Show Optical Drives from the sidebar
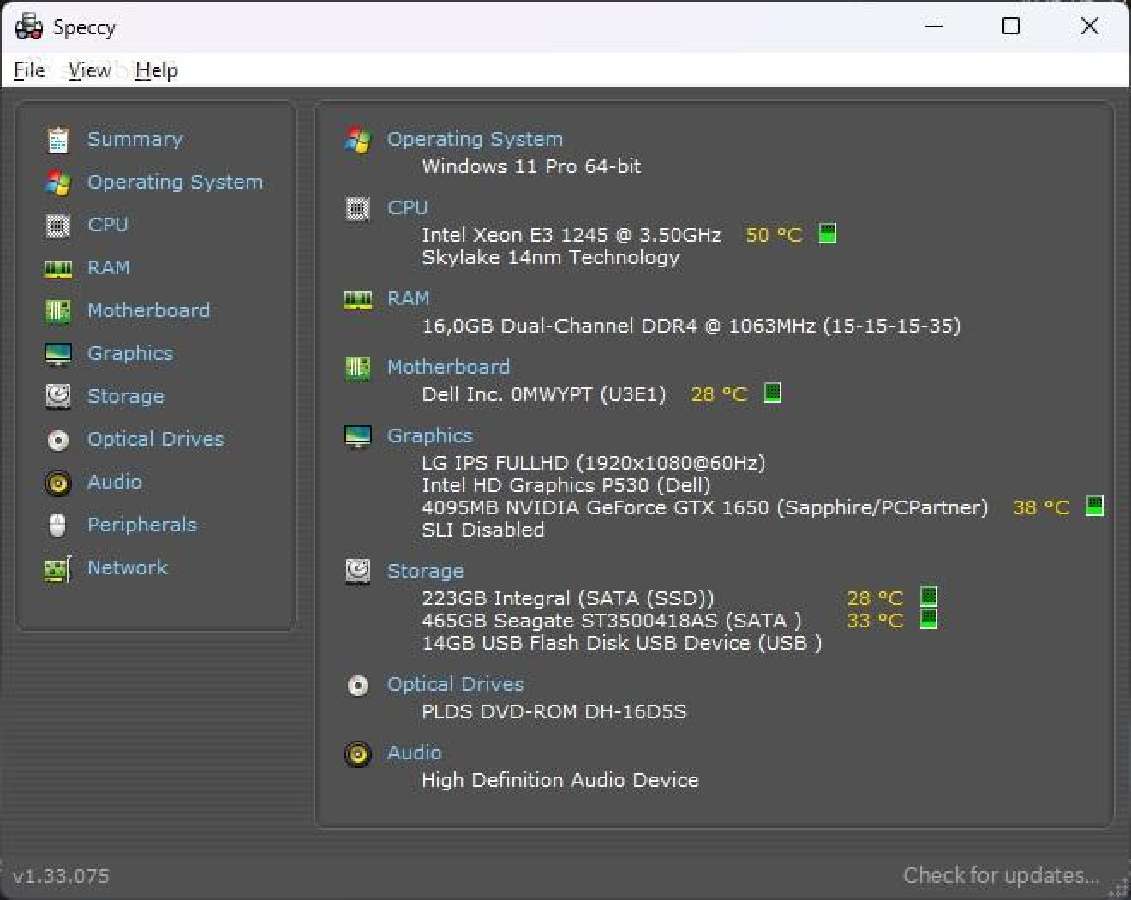Viewport: 1131px width, 900px height. pyautogui.click(x=156, y=439)
